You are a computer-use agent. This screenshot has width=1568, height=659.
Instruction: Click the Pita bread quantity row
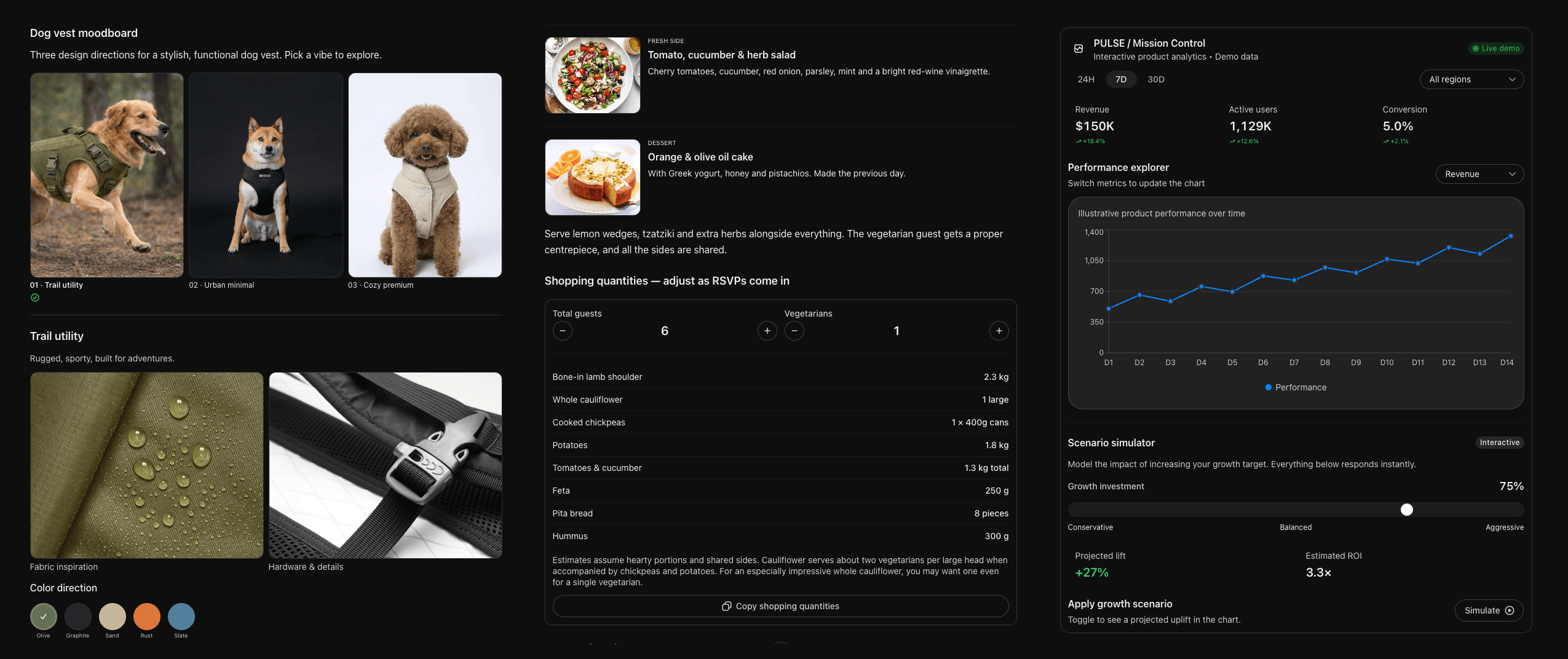(x=780, y=513)
